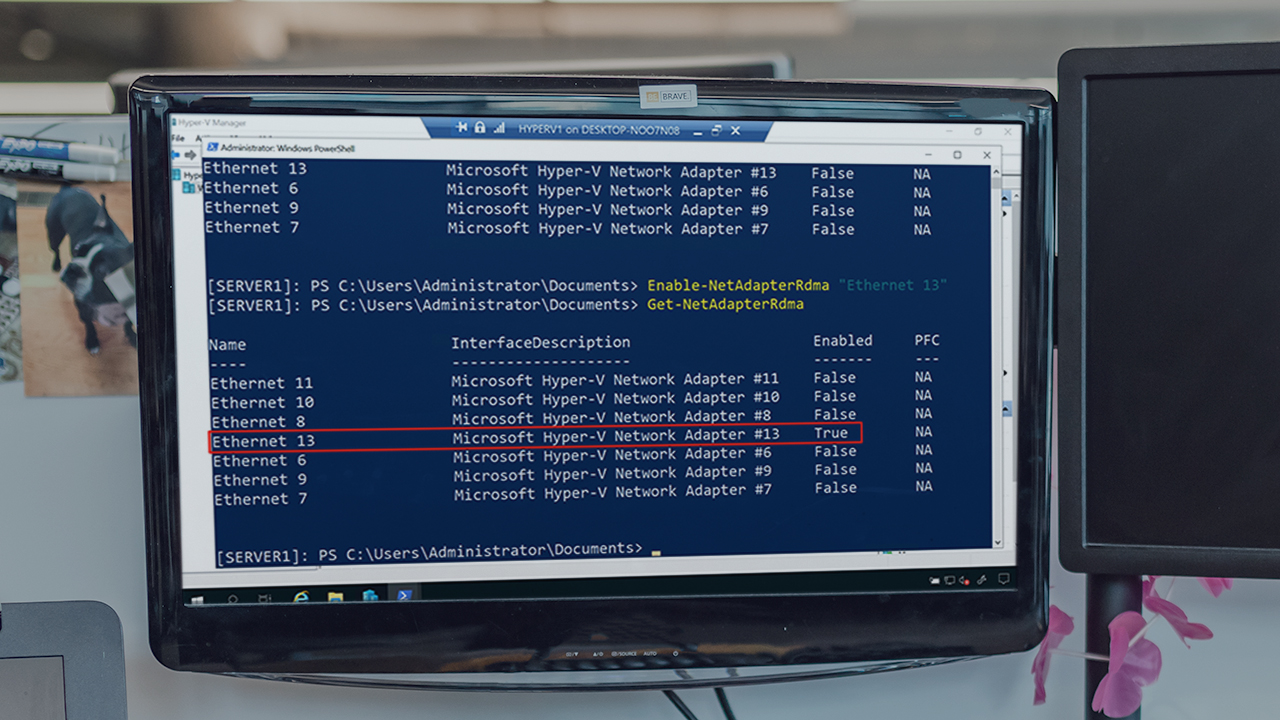Click the lock icon on the connection bar
The height and width of the screenshot is (720, 1280).
pyautogui.click(x=480, y=128)
